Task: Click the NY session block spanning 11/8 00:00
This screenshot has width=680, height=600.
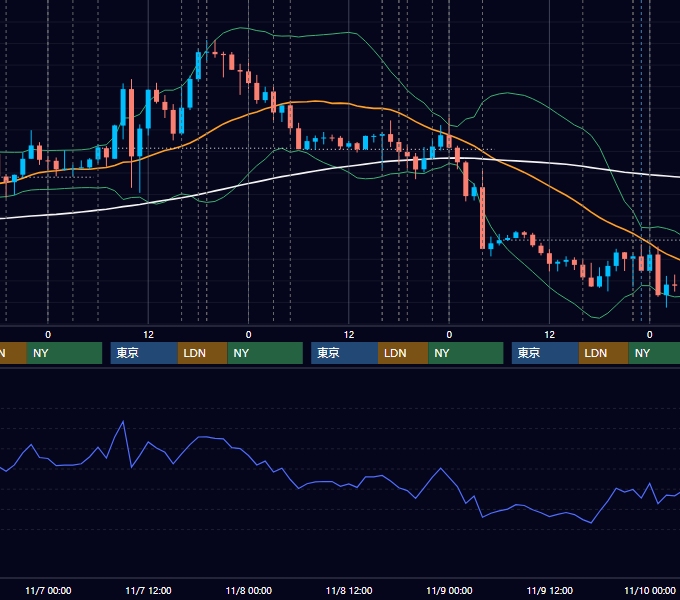Action: 265,353
